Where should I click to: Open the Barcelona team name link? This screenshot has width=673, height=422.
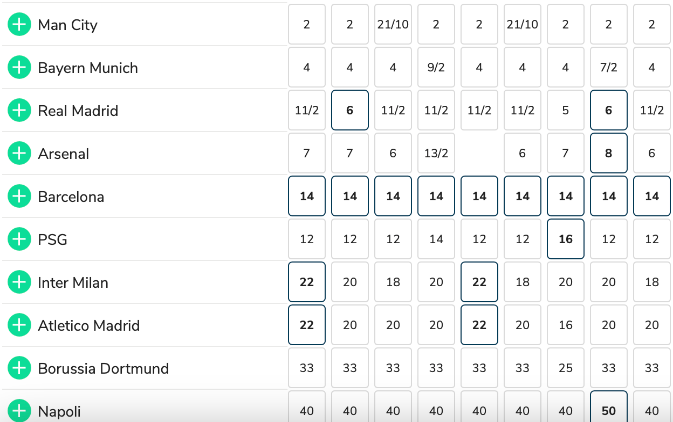coord(71,197)
